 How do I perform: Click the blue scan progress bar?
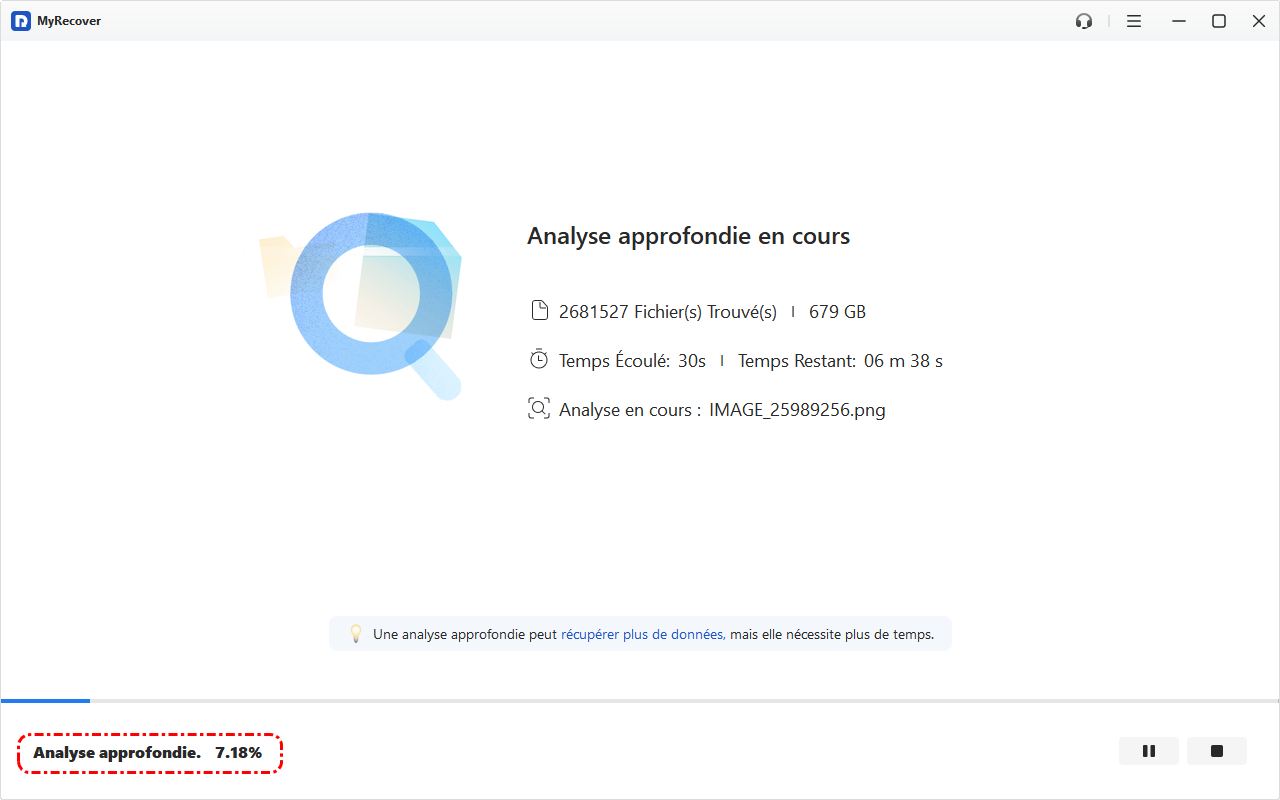pos(46,701)
